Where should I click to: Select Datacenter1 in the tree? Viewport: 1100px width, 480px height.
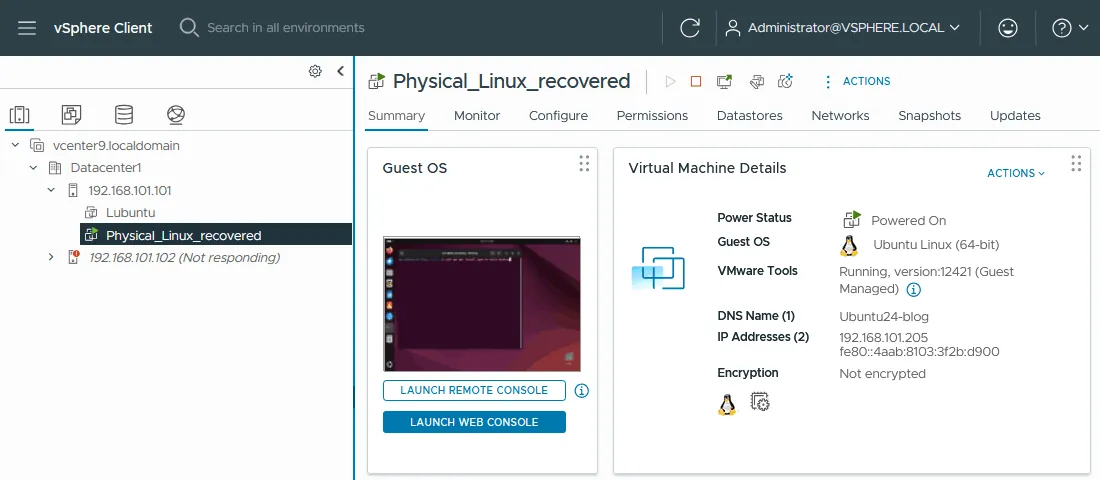106,168
